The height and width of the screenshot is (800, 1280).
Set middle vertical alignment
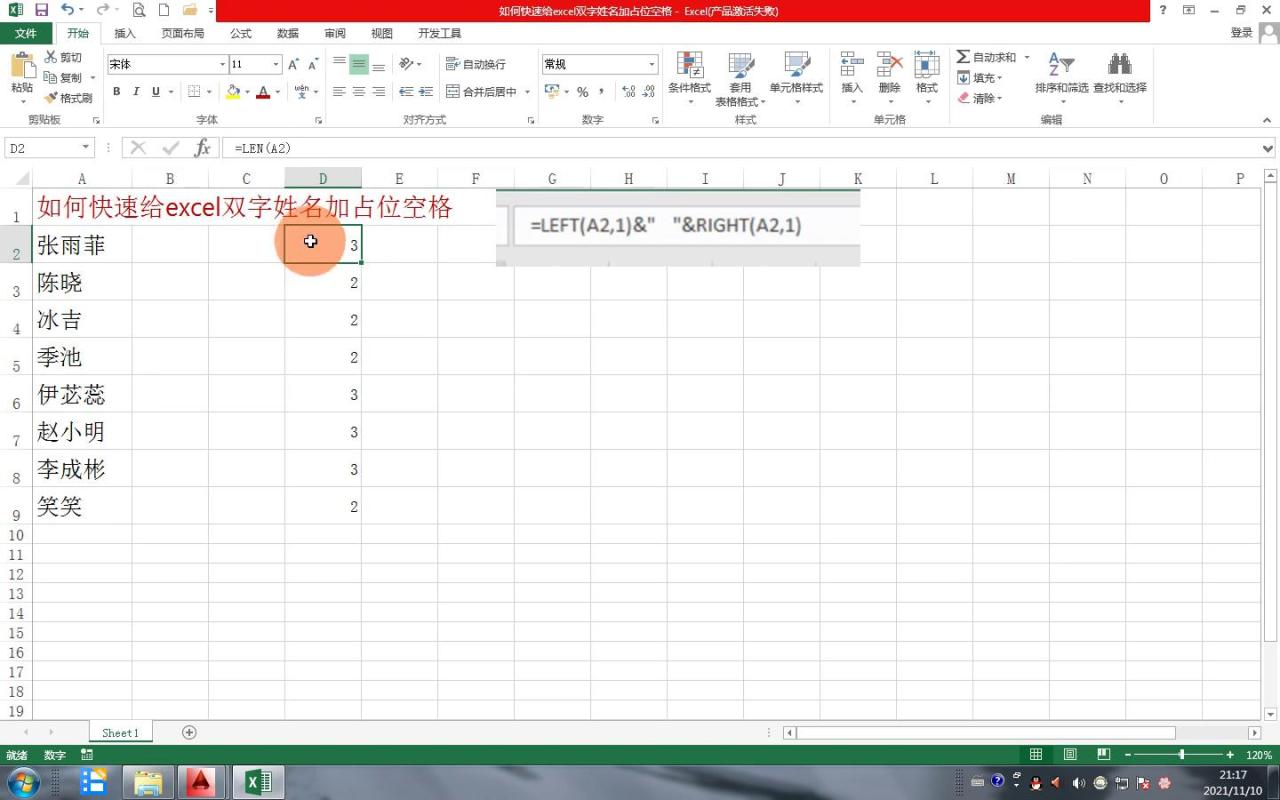tap(359, 64)
